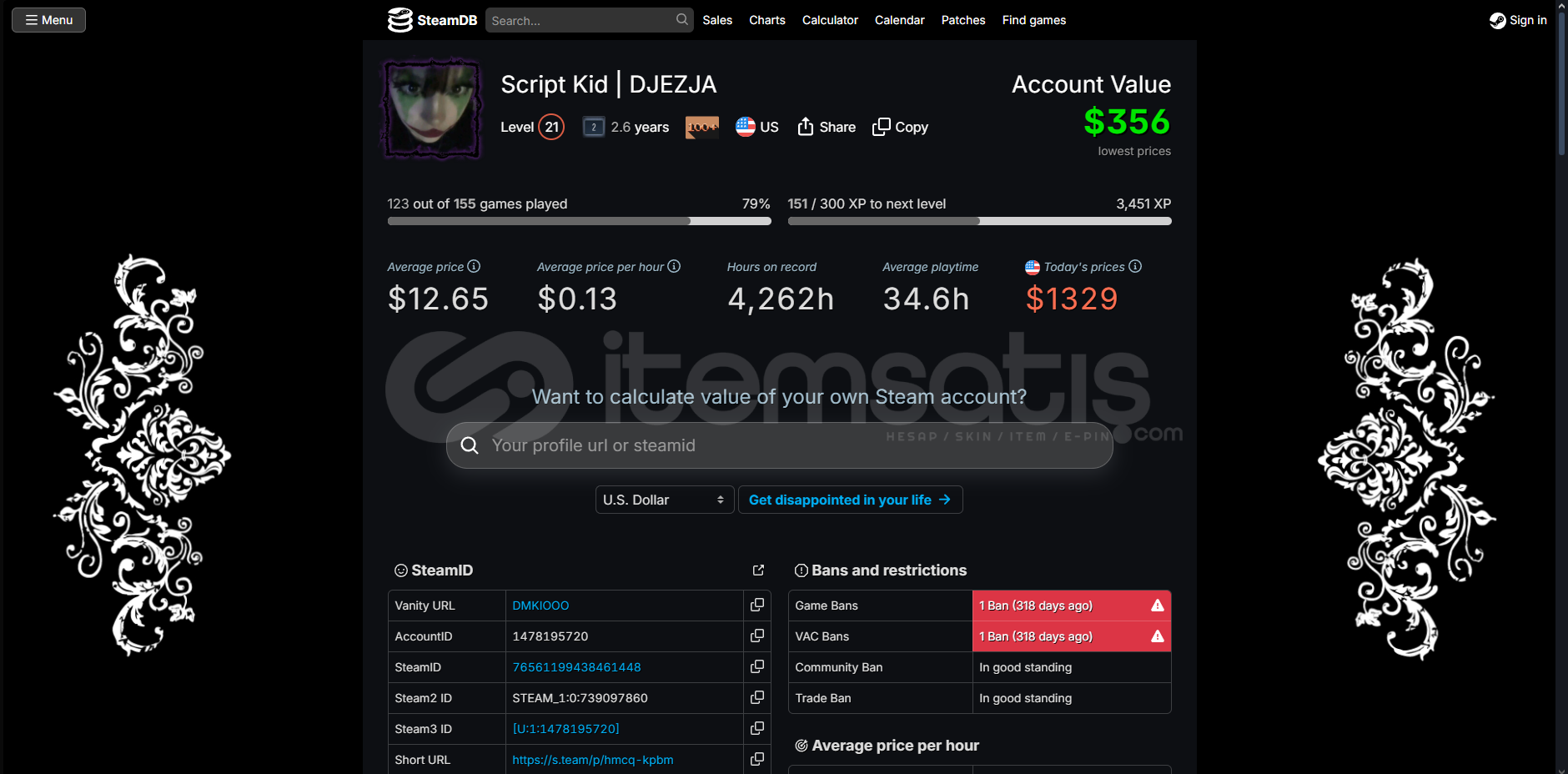The width and height of the screenshot is (1568, 774).
Task: Focus the top Search field
Action: pyautogui.click(x=589, y=20)
